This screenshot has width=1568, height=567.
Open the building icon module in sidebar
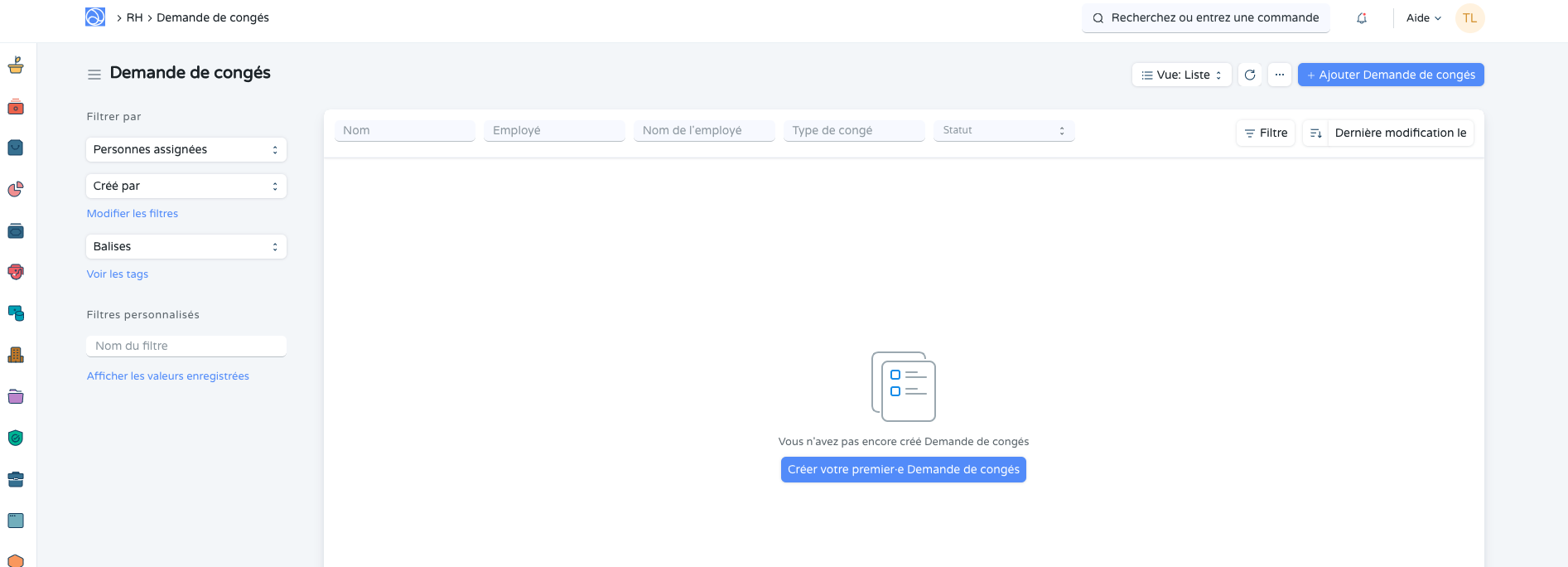coord(16,355)
